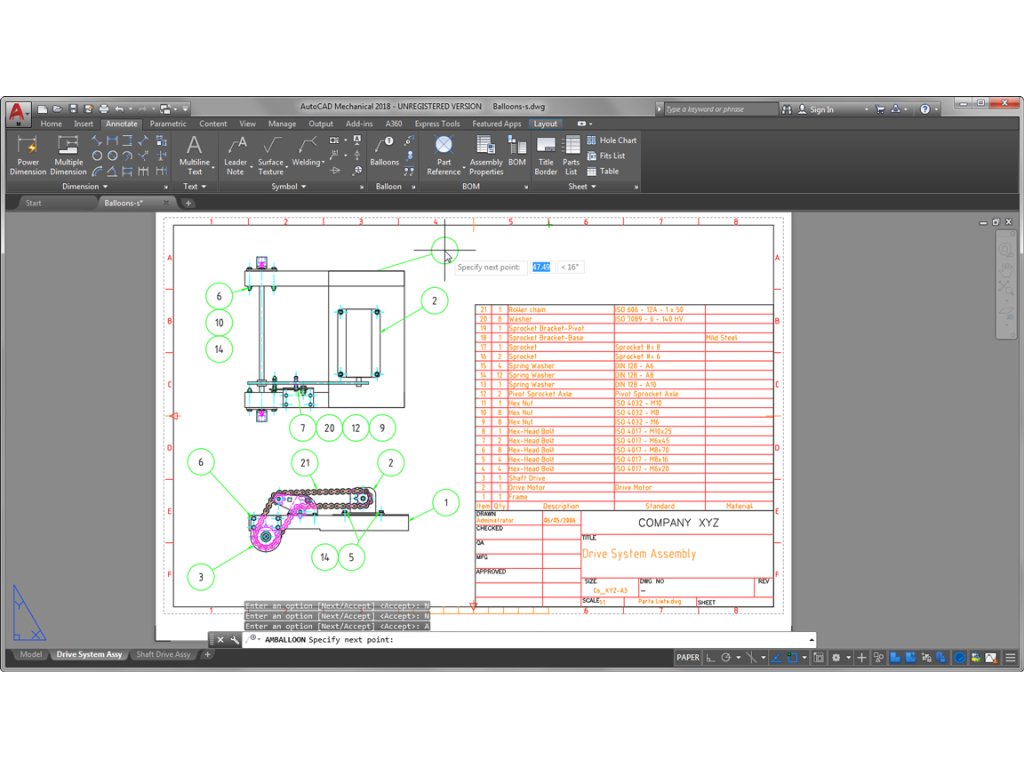Open the Balloon panel dialog launcher arrow
Image resolution: width=1024 pixels, height=768 pixels.
[413, 187]
